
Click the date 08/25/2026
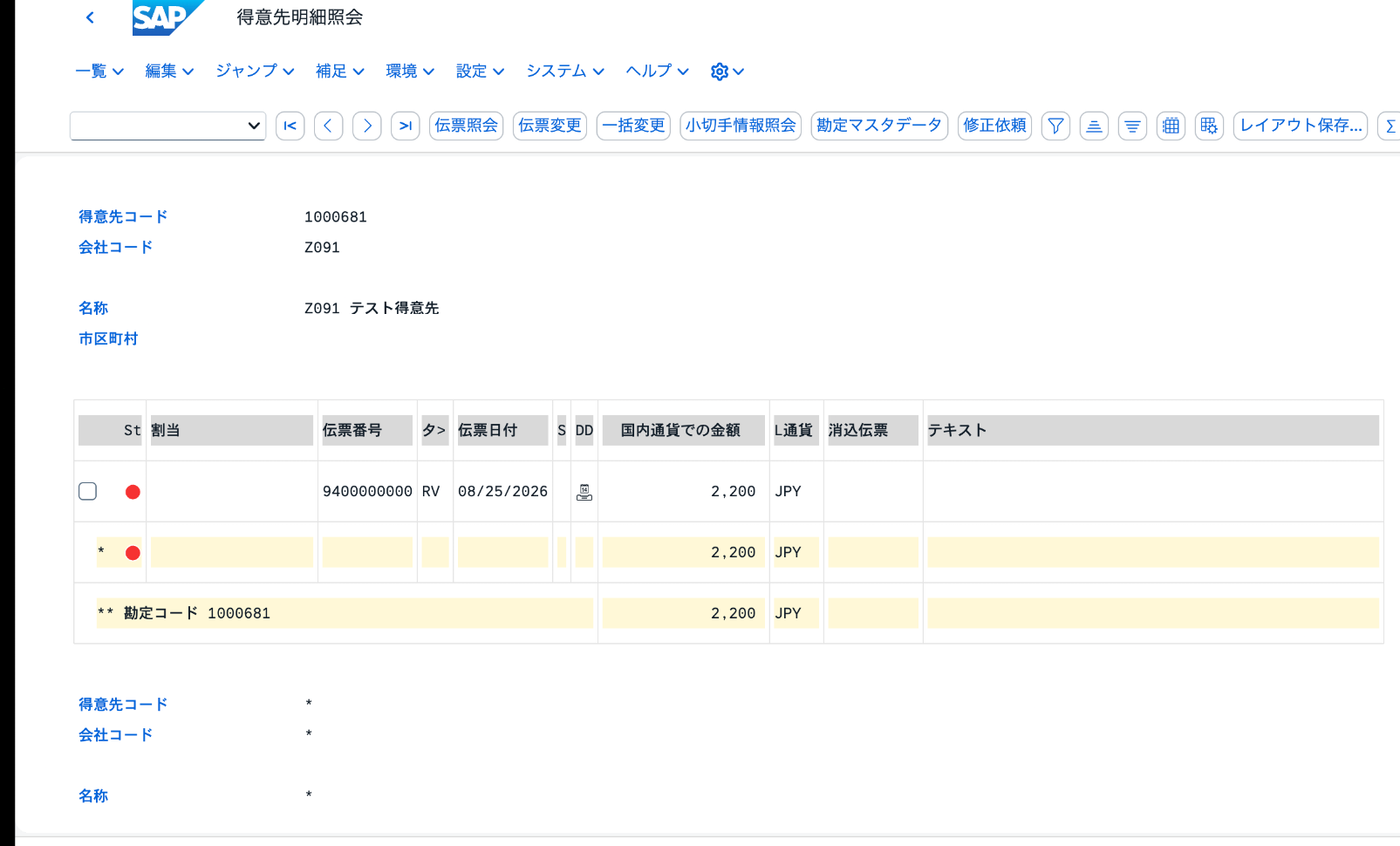pos(503,492)
